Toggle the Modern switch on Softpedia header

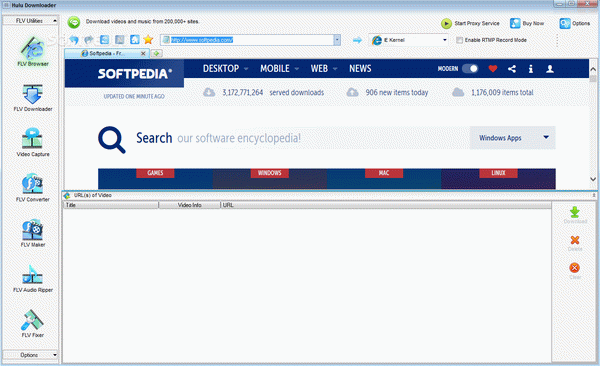(x=470, y=69)
